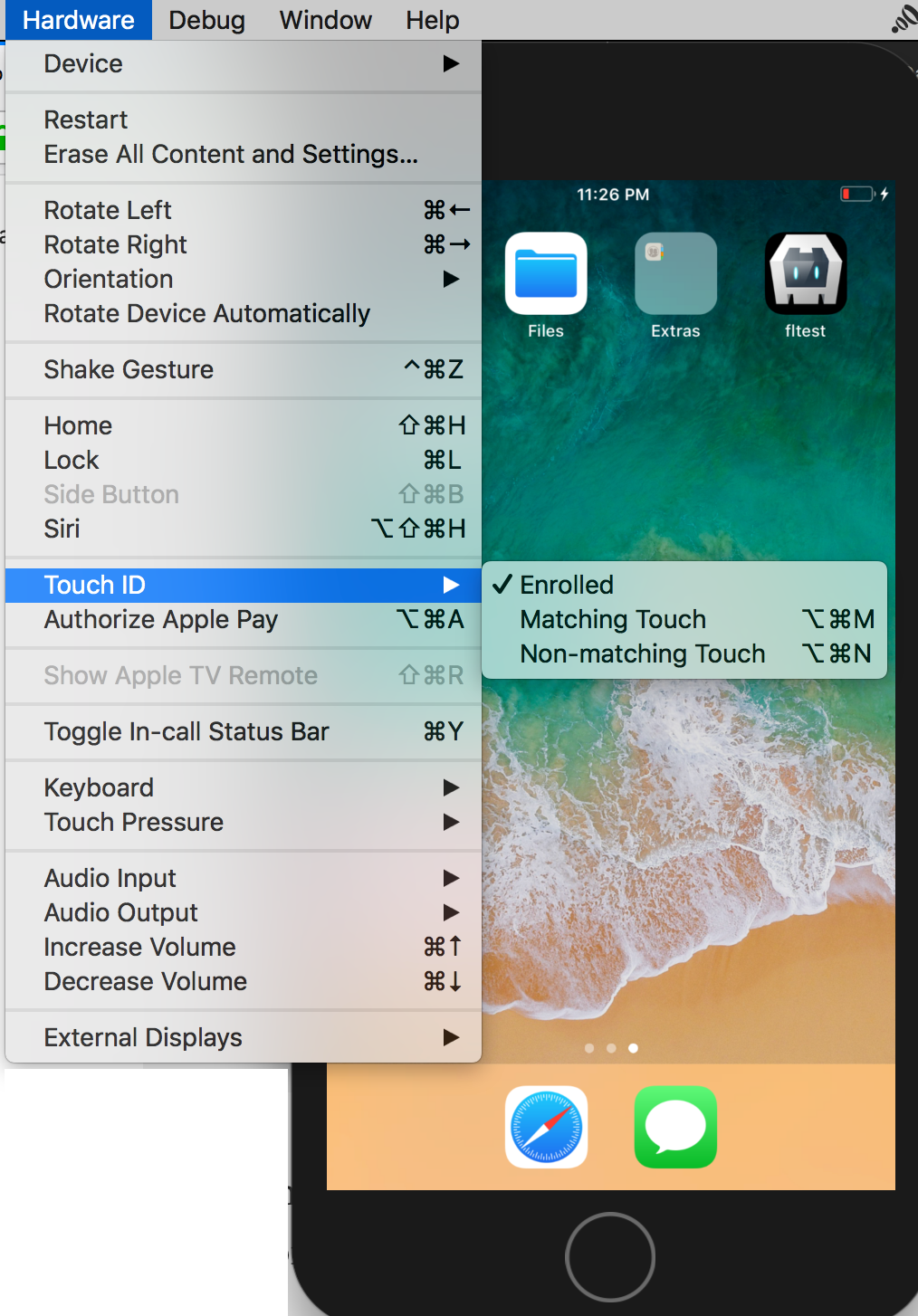Expand the External Displays submenu
This screenshot has height=1316, width=918.
click(x=142, y=1037)
